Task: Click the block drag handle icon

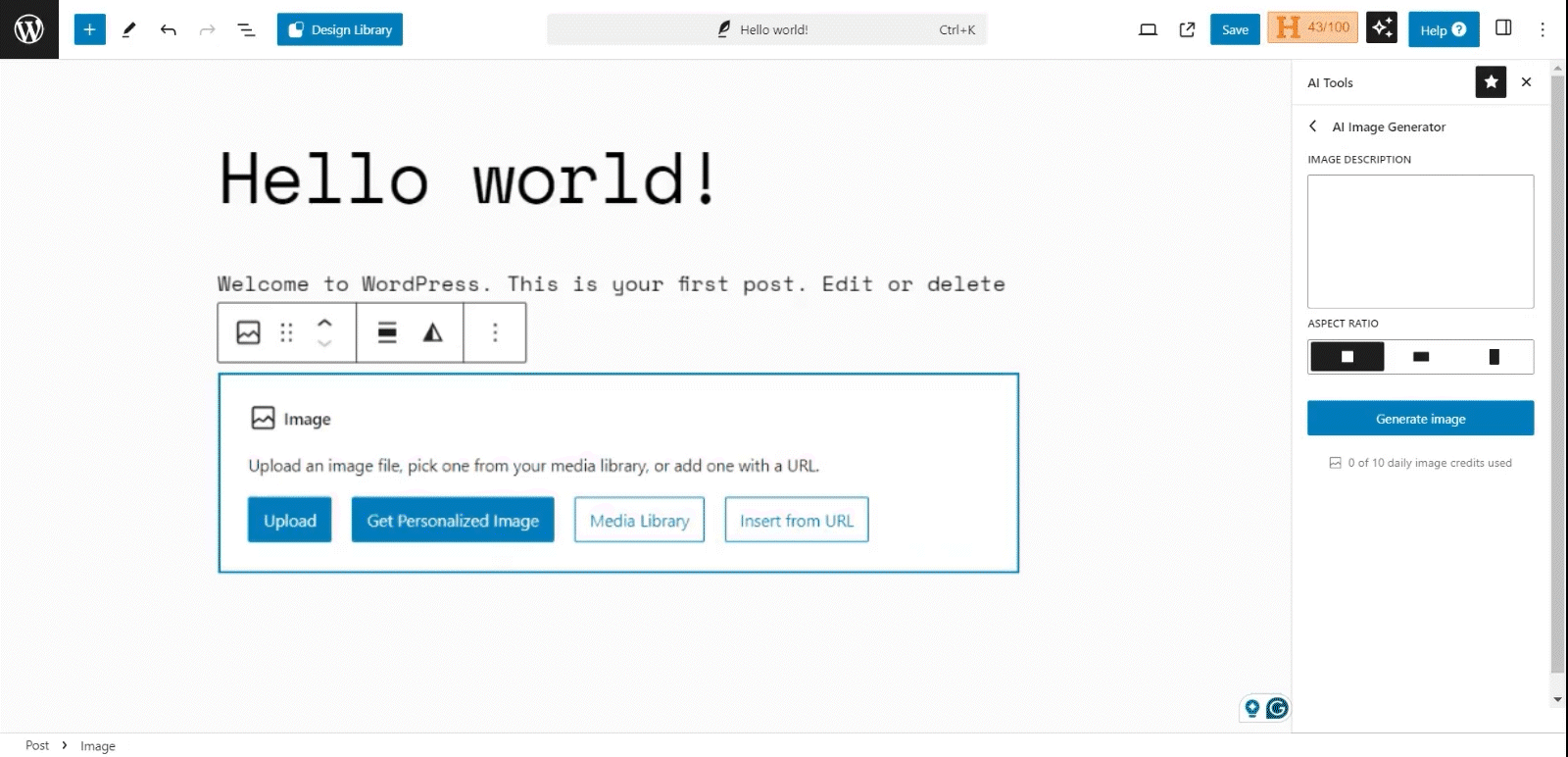Action: pos(286,332)
